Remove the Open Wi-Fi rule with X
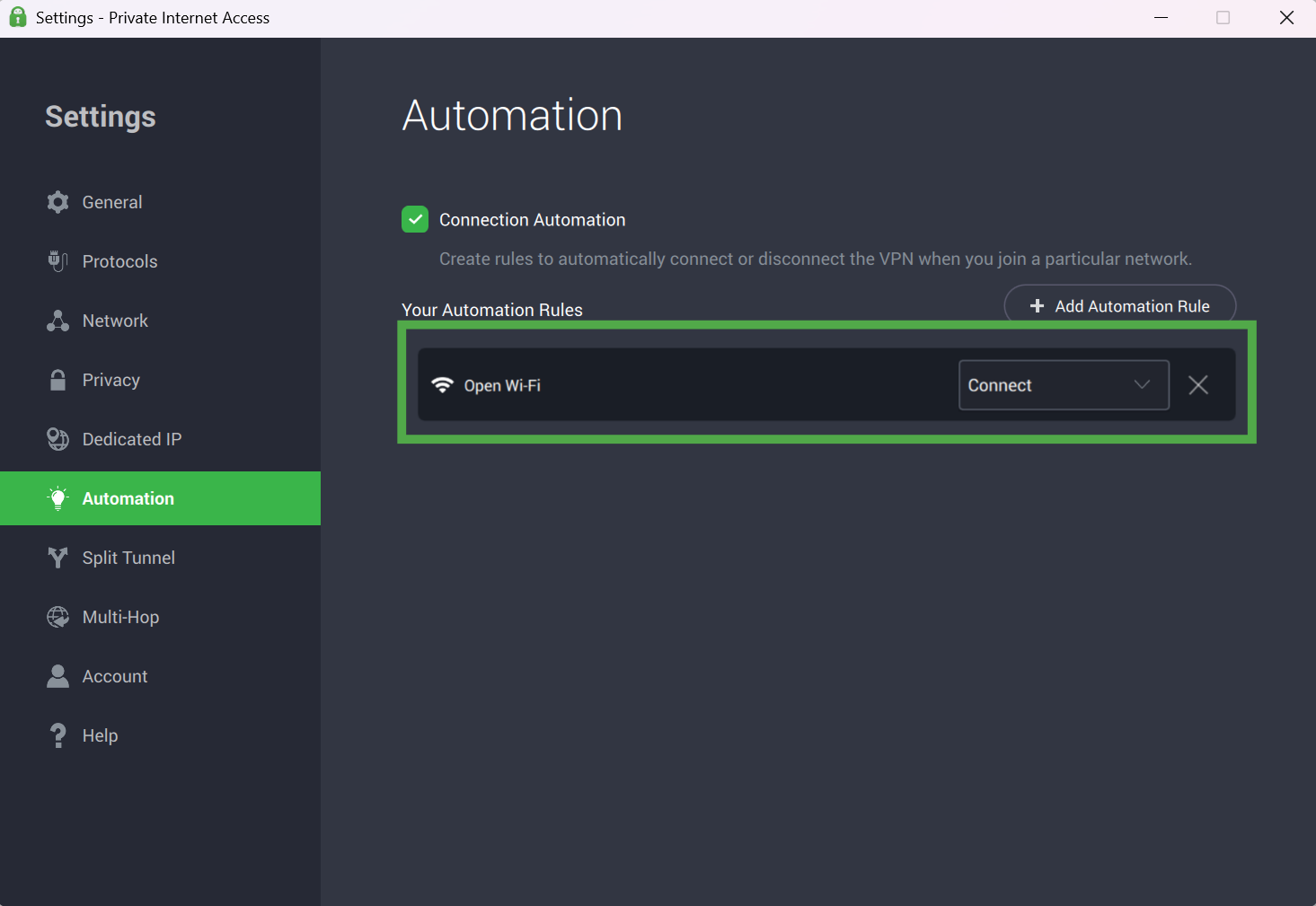This screenshot has height=906, width=1316. coord(1198,385)
